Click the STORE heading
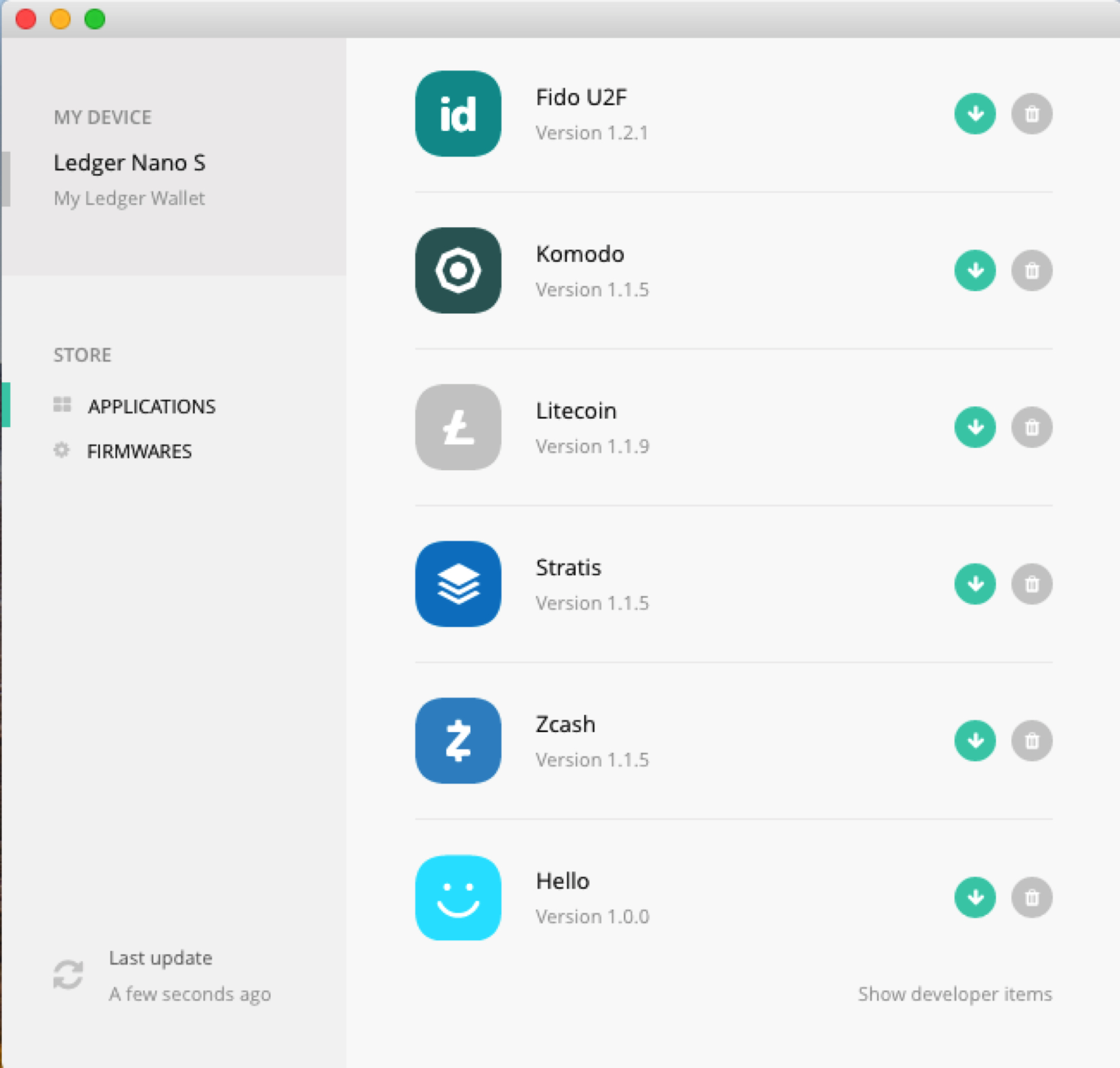Viewport: 1120px width, 1068px height. coord(82,355)
